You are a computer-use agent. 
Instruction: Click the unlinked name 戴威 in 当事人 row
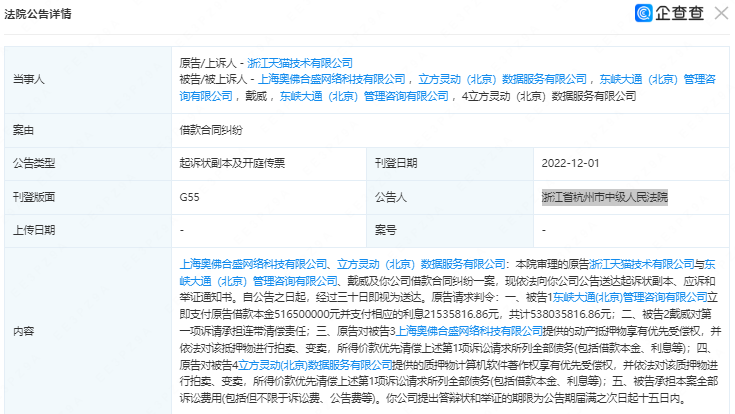click(x=256, y=96)
